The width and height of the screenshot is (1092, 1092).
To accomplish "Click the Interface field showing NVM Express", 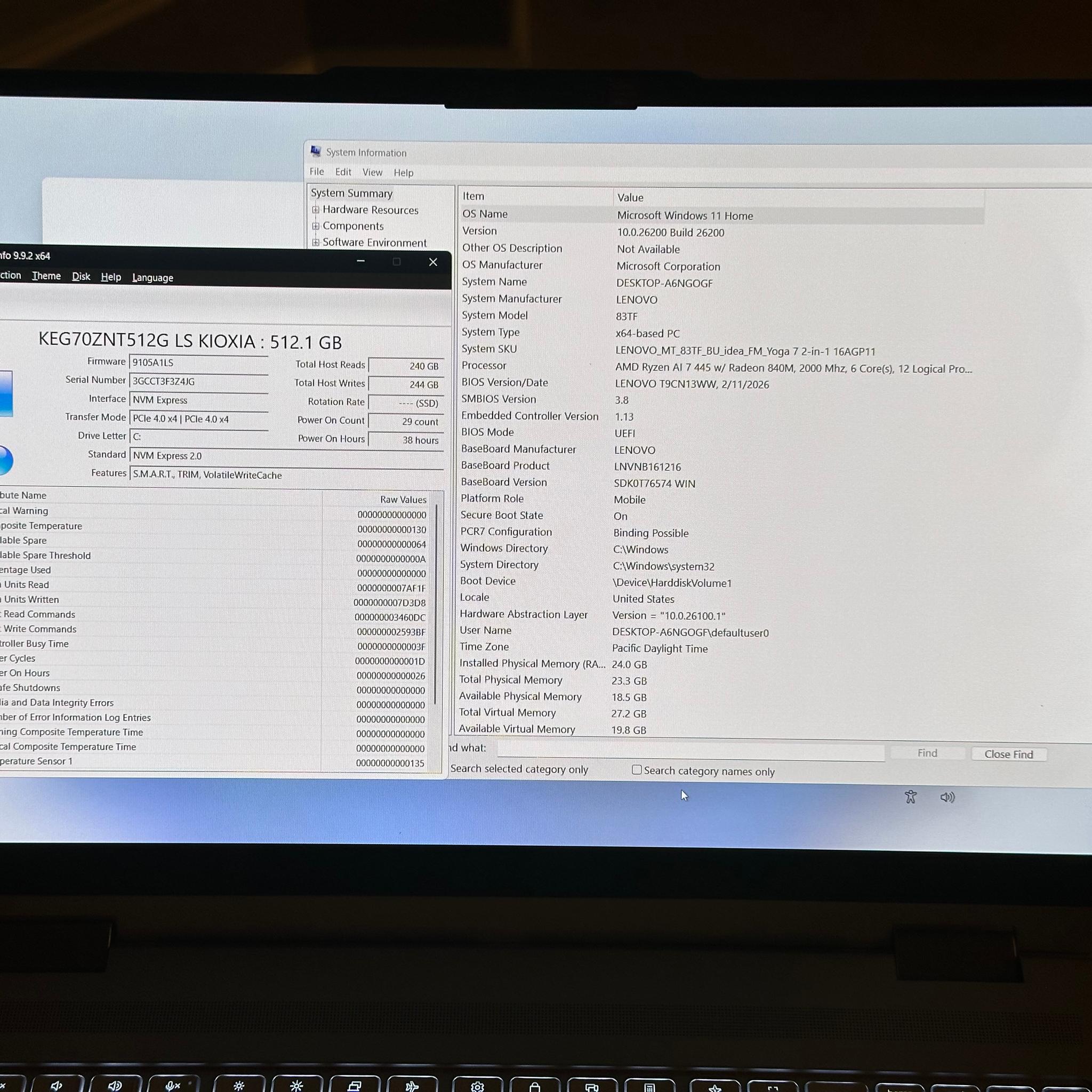I will click(198, 400).
